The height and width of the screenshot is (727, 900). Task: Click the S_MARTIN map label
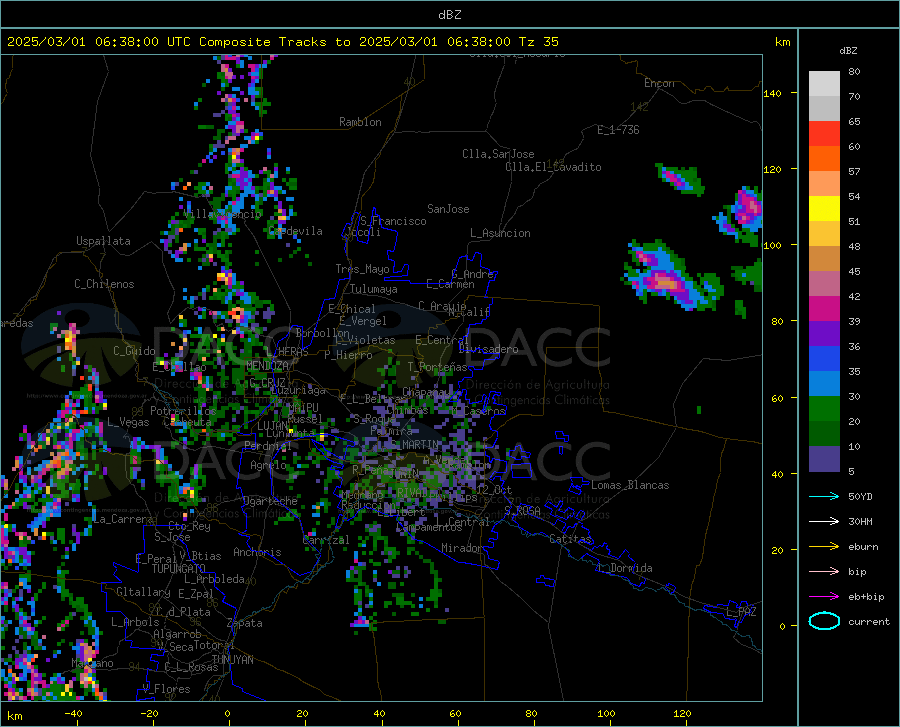click(x=414, y=444)
